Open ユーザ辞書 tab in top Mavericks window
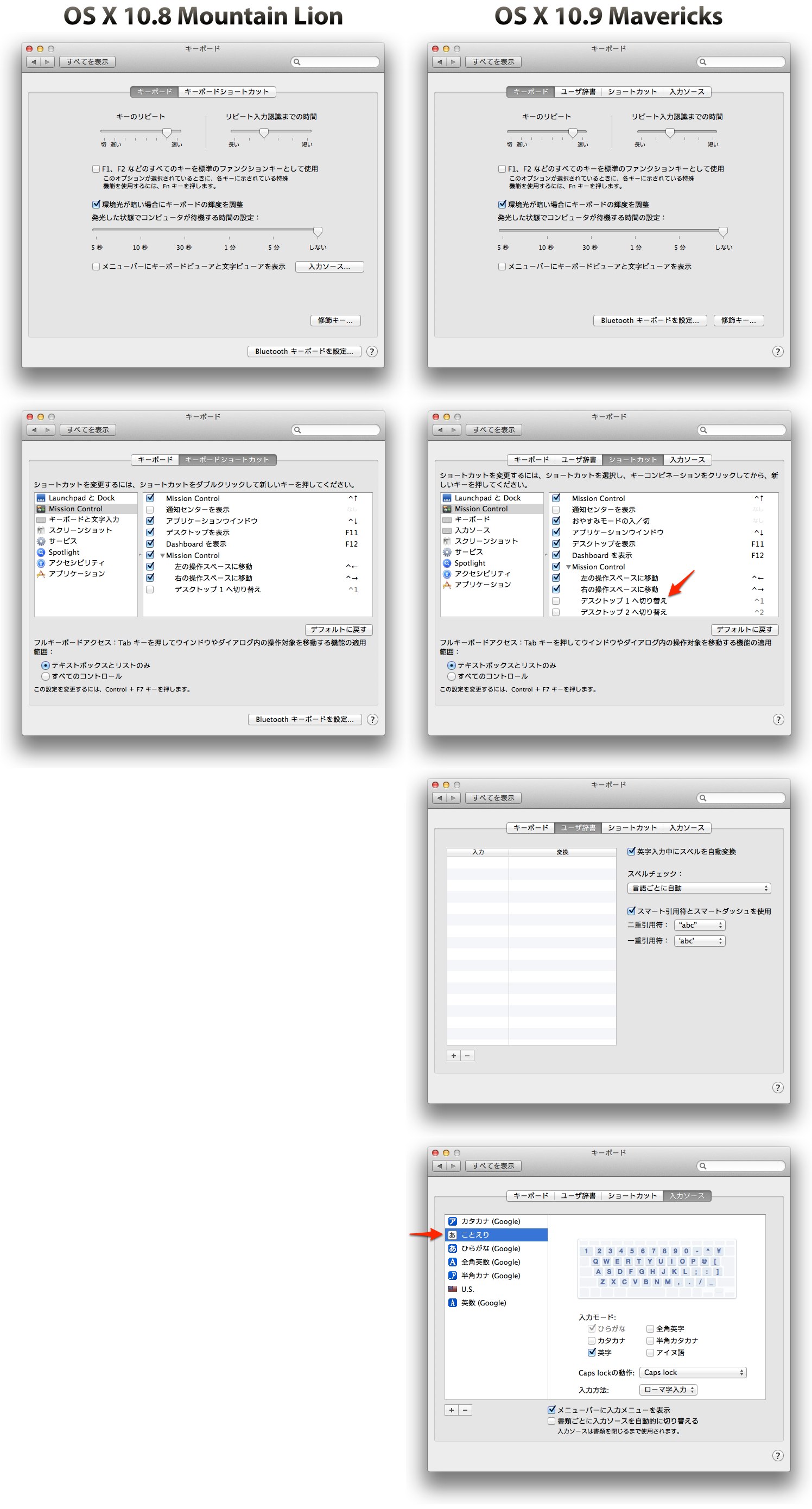The height and width of the screenshot is (1509, 812). (578, 92)
